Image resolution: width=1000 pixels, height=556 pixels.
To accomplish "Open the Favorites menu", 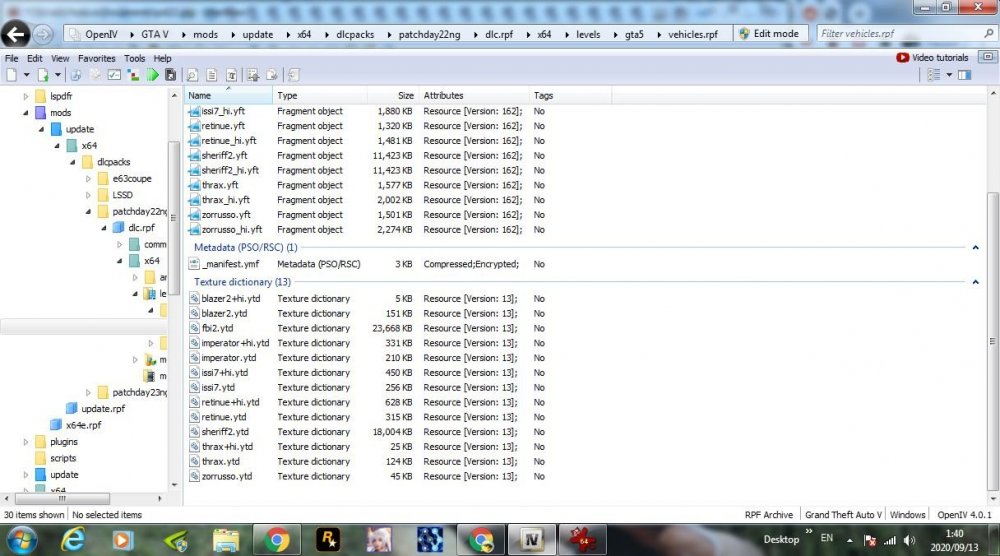I will pos(96,58).
